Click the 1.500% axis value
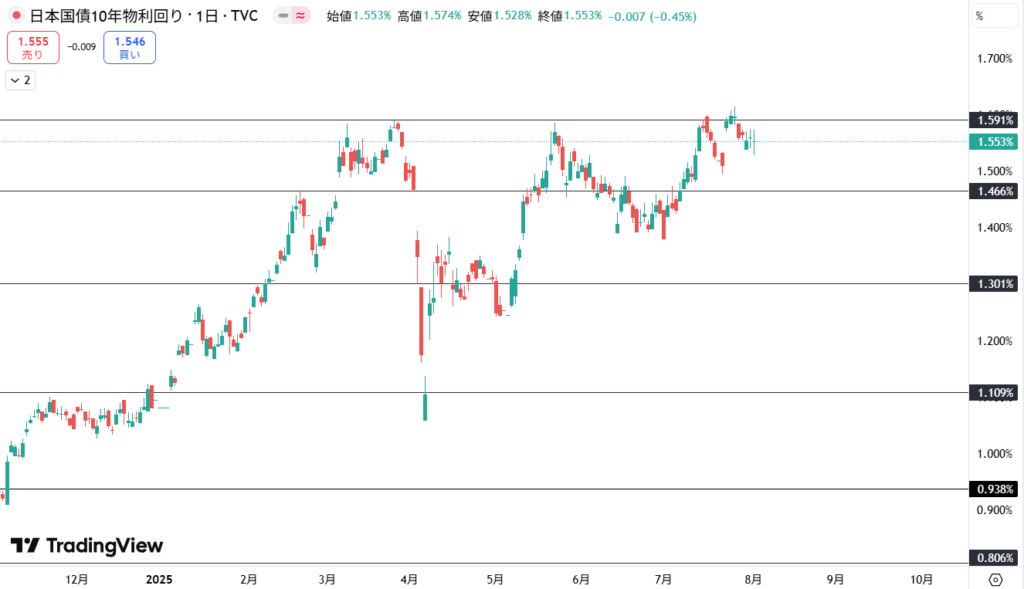Screen dimensions: 1024x589 pyautogui.click(x=995, y=171)
